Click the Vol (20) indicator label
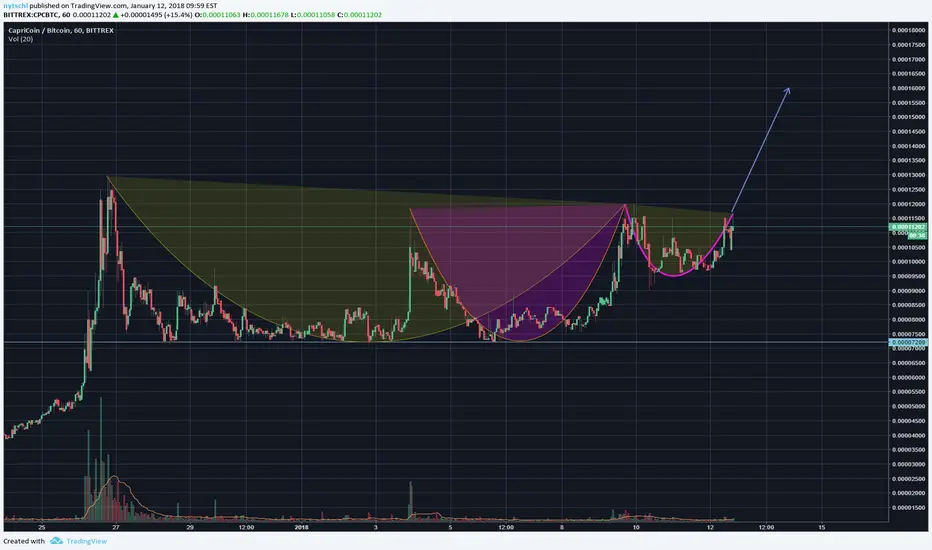 (21, 39)
